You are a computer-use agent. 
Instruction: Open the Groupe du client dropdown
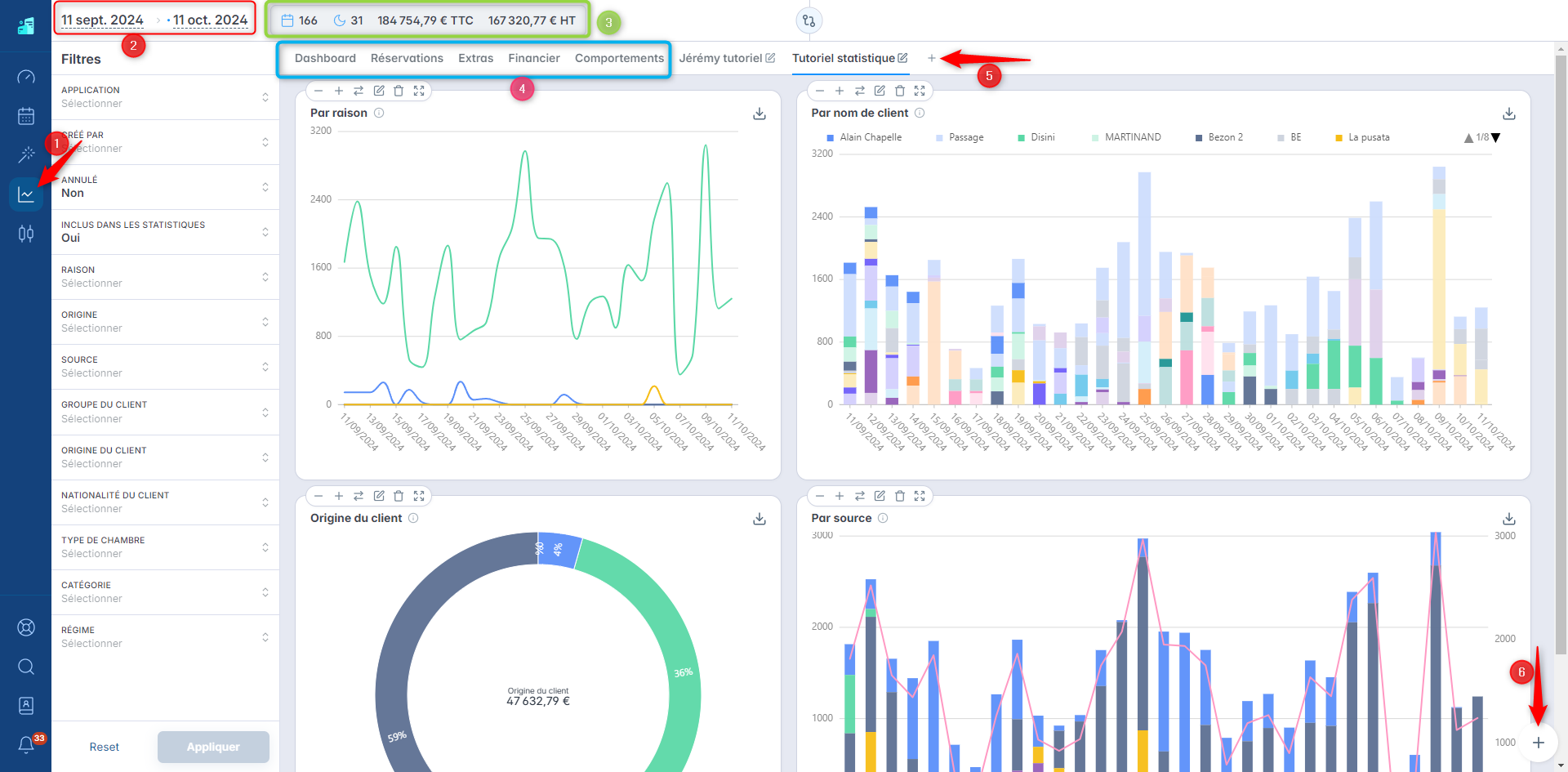pyautogui.click(x=165, y=412)
